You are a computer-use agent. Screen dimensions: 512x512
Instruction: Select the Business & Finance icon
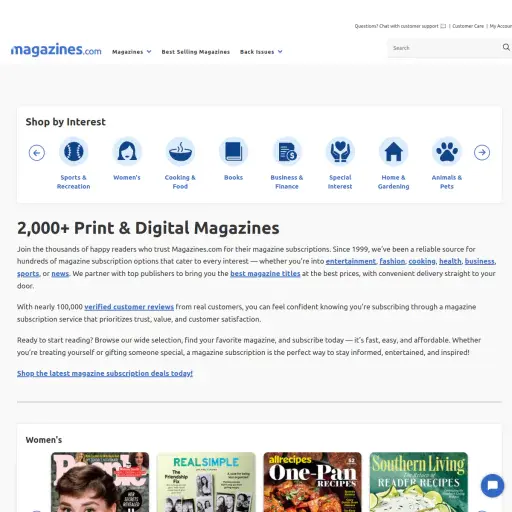(287, 152)
